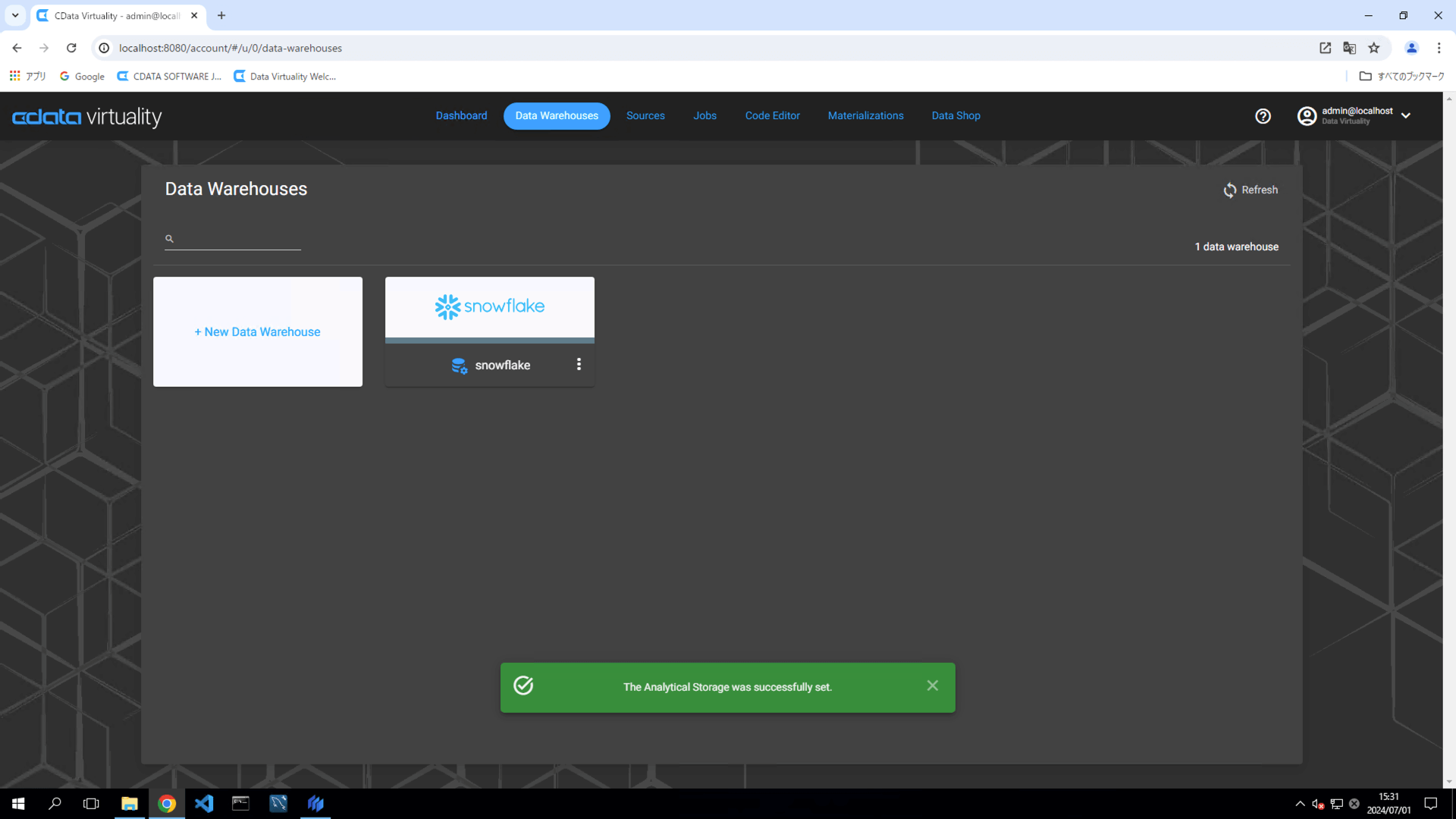Viewport: 1456px width, 819px height.
Task: Show hidden system tray icons
Action: click(x=1300, y=803)
